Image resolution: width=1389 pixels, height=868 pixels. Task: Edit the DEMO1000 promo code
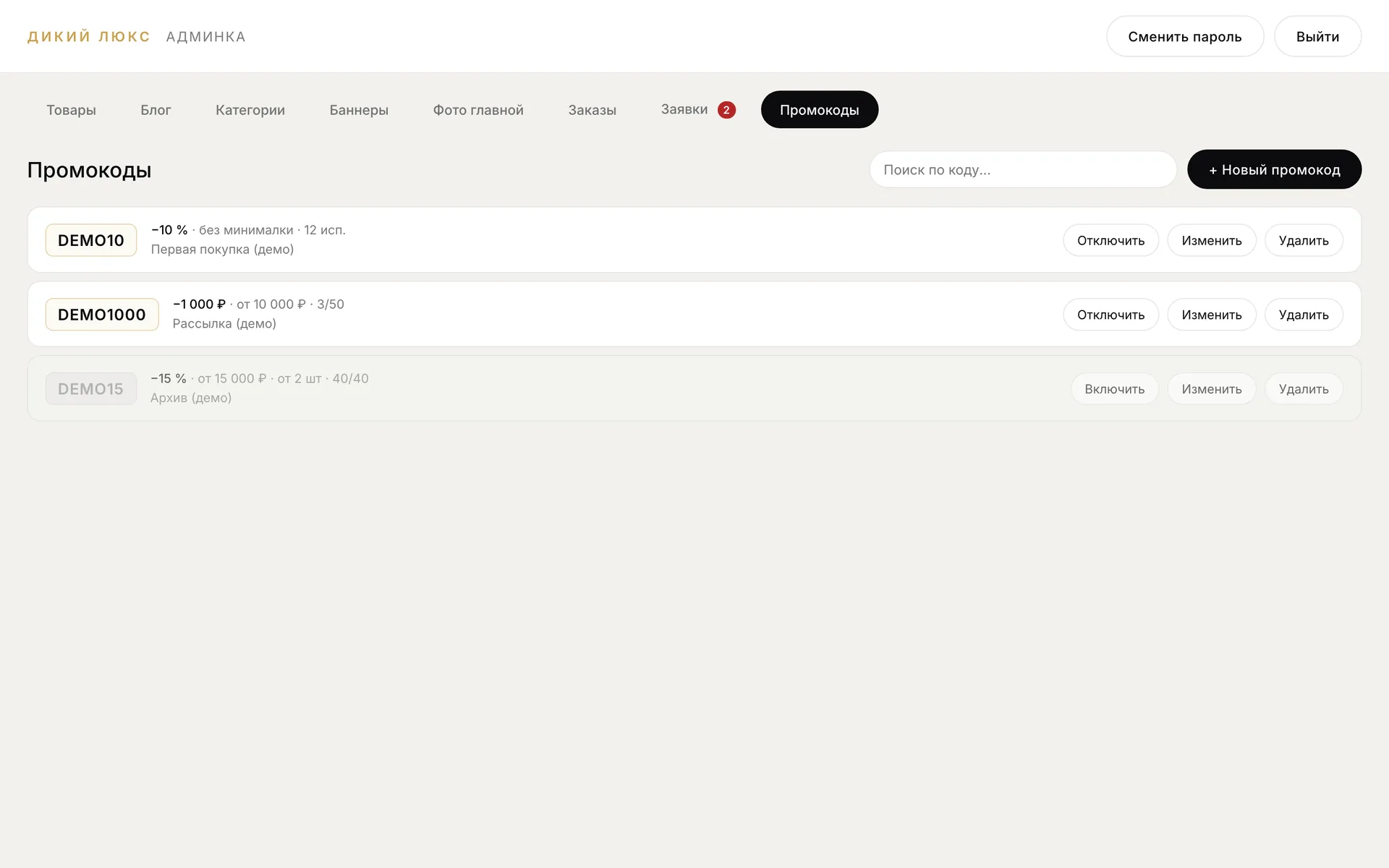coord(1212,315)
